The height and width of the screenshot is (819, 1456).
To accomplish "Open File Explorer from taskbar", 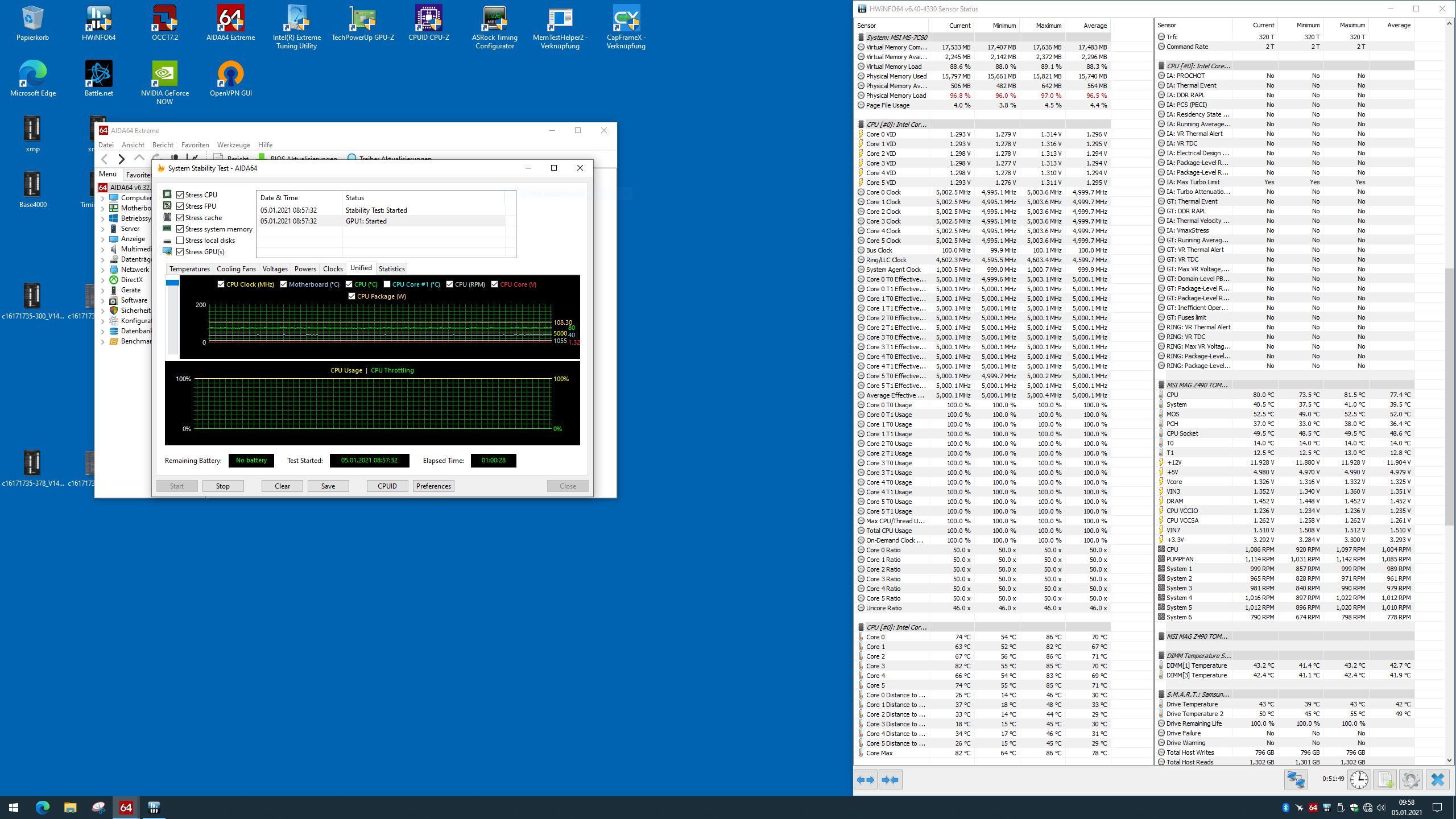I will (70, 807).
